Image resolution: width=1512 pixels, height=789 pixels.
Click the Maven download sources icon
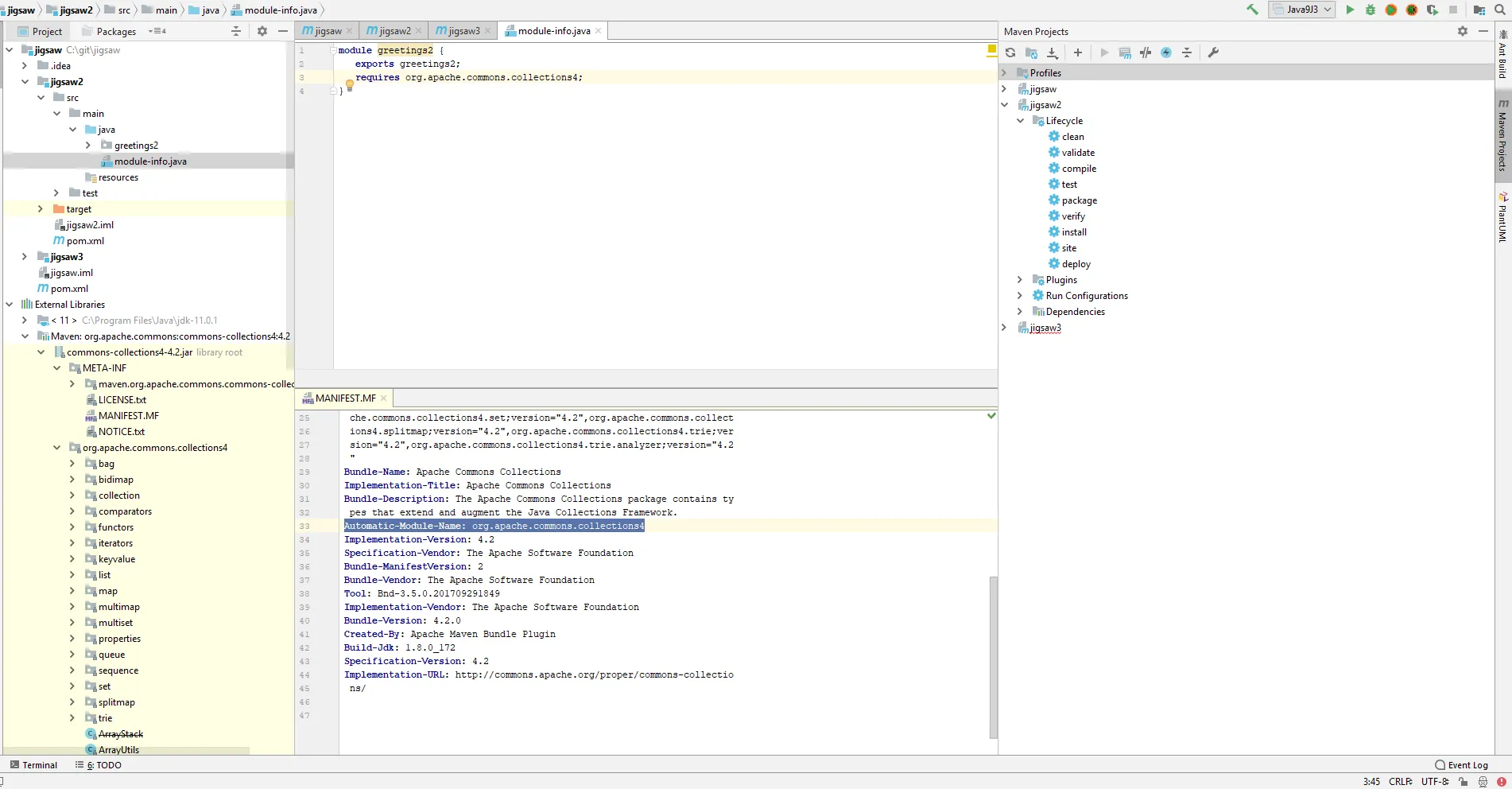coord(1052,52)
